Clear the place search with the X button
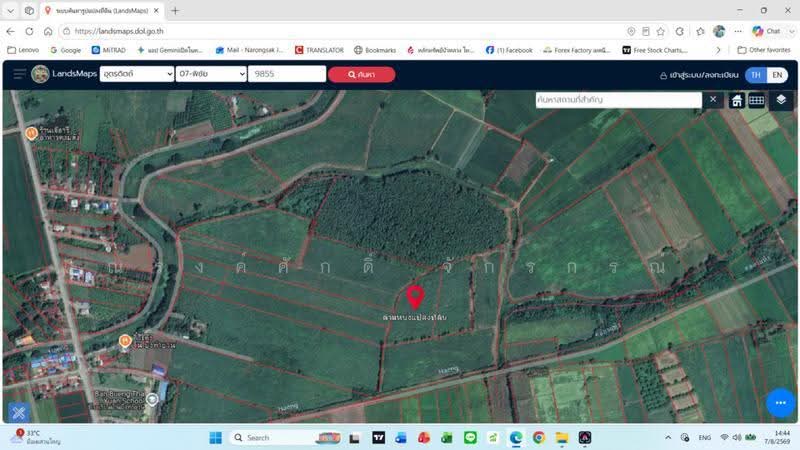 tap(713, 99)
